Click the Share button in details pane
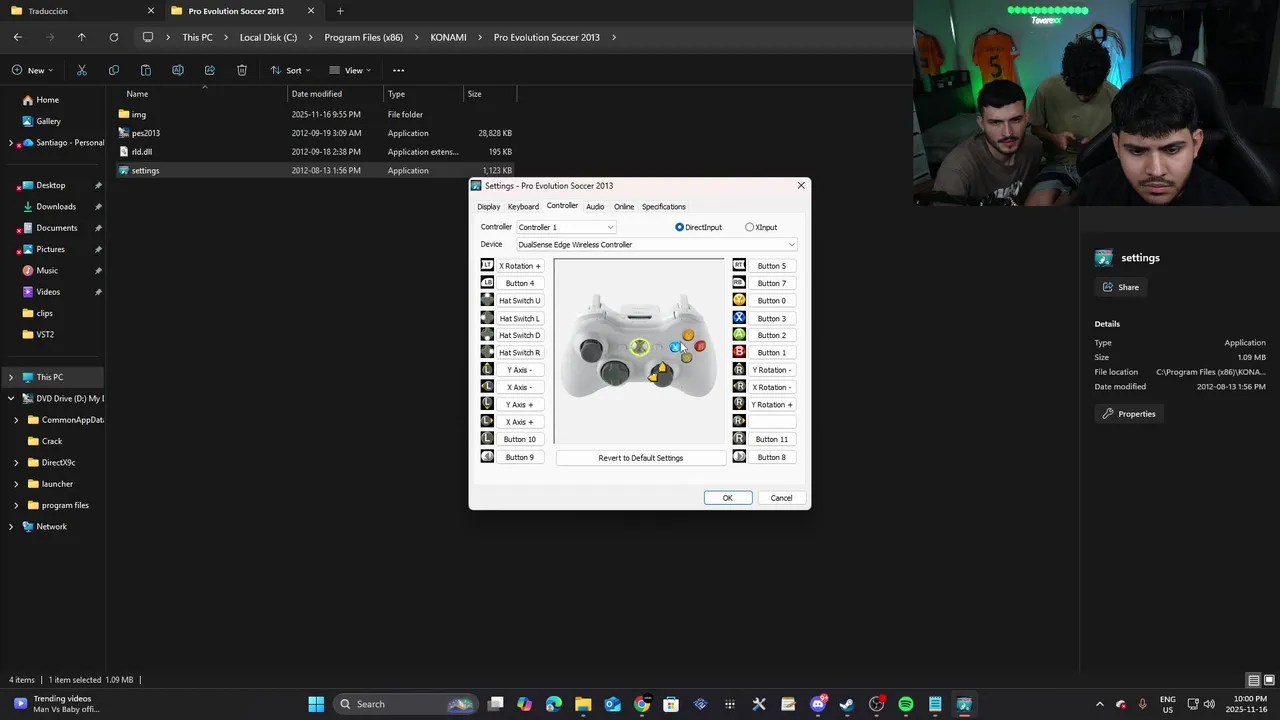The height and width of the screenshot is (720, 1280). 1121,287
